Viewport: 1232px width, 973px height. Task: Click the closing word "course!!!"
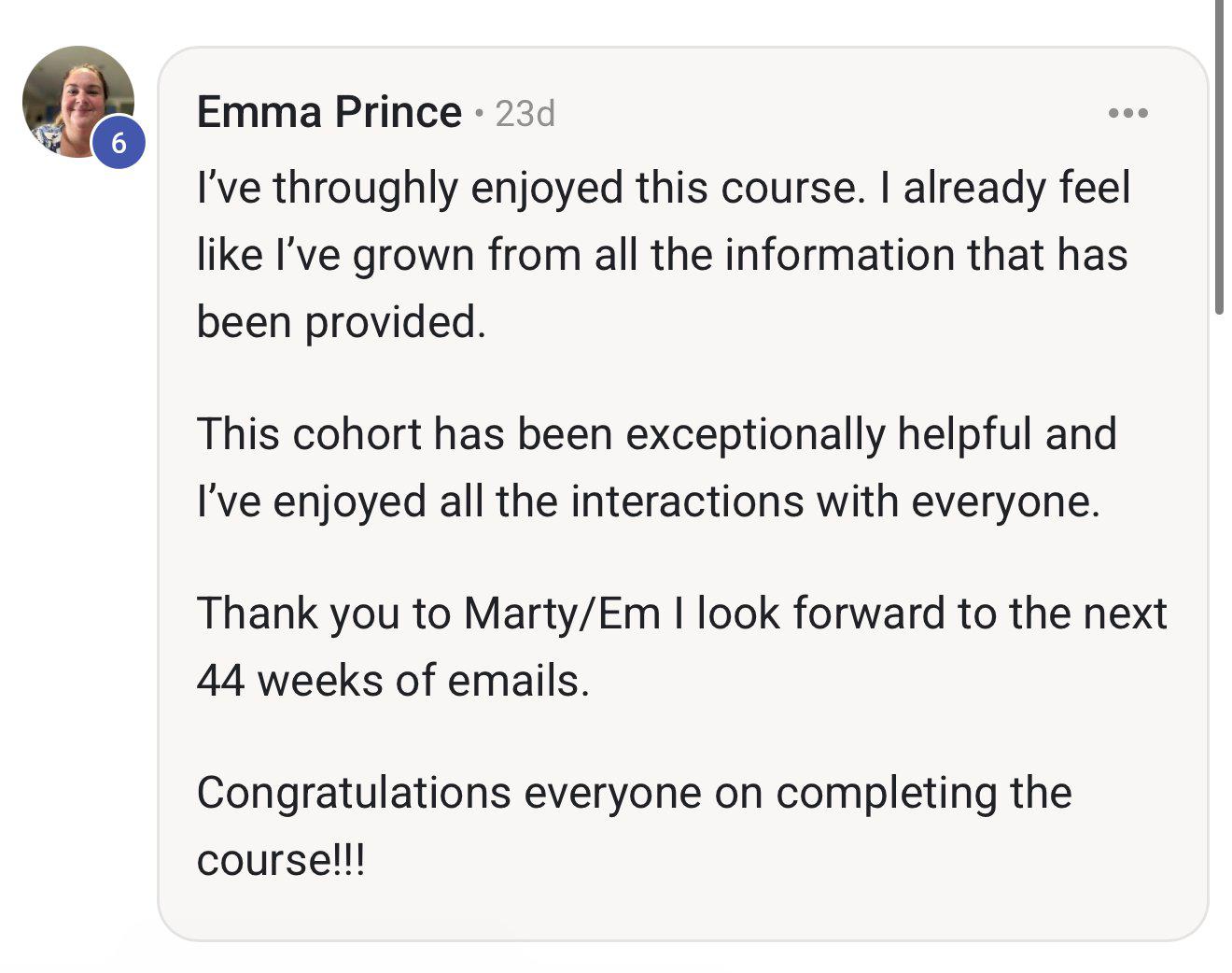281,860
